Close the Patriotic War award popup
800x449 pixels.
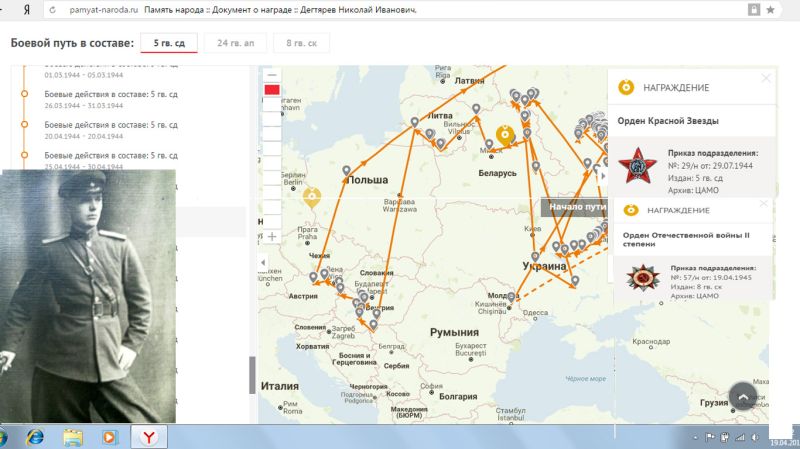coord(766,203)
